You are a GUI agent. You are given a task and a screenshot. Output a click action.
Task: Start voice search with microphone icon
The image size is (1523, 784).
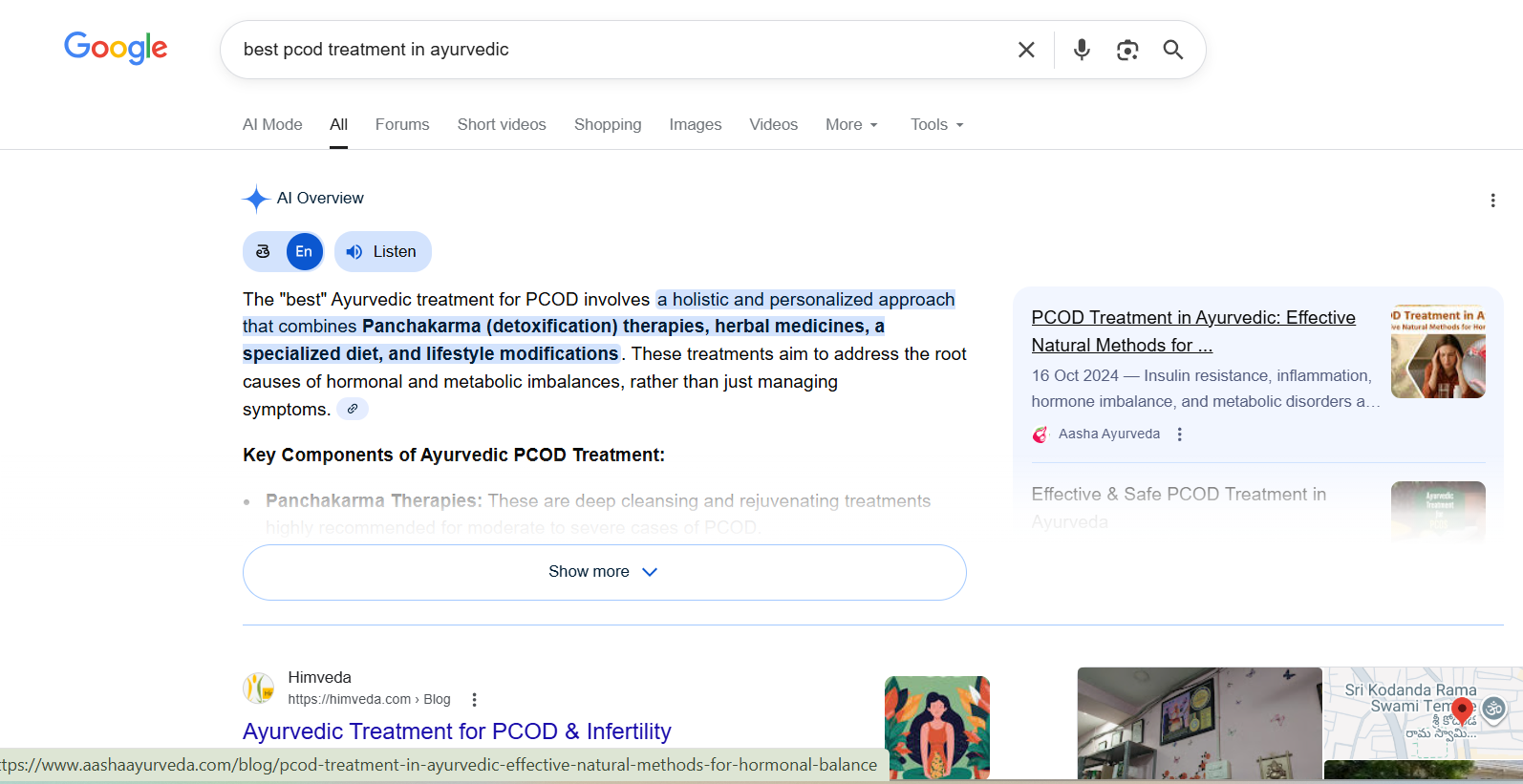click(1082, 50)
